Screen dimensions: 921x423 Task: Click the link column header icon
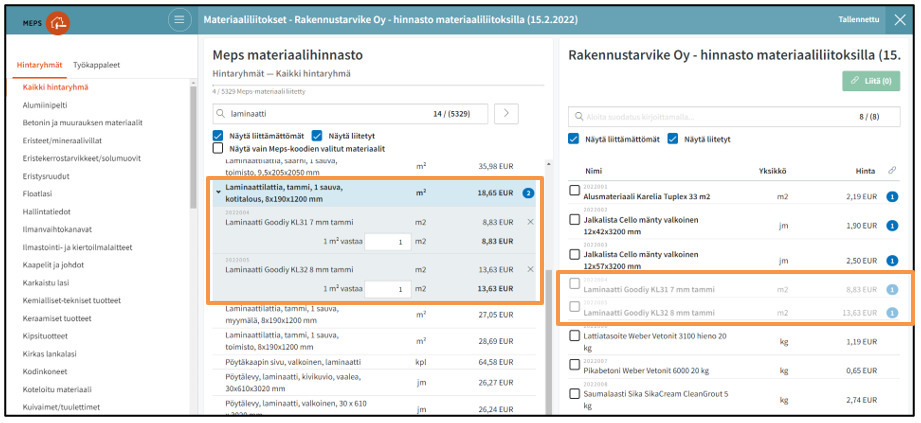pyautogui.click(x=892, y=171)
